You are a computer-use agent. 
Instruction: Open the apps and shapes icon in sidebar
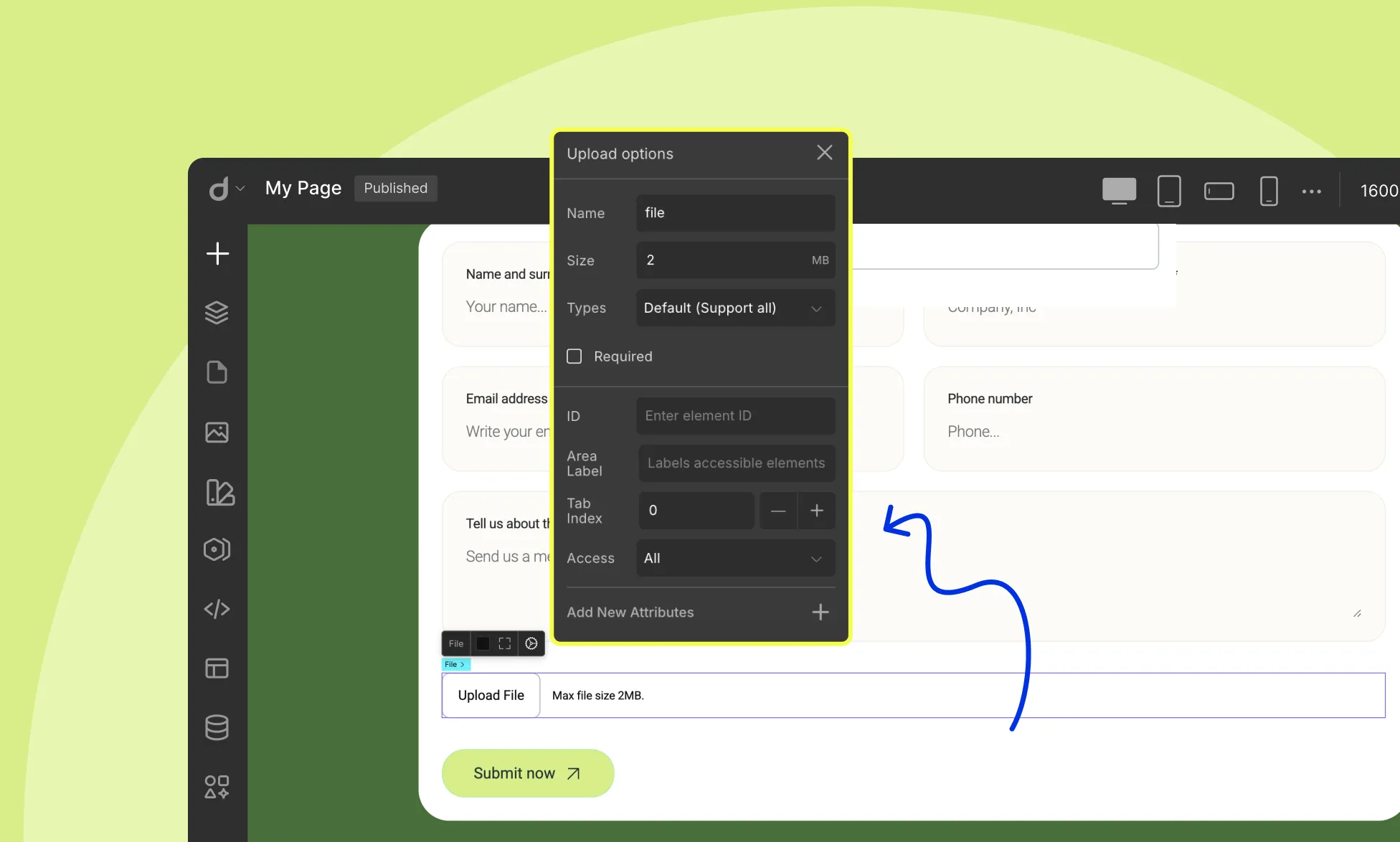(217, 787)
